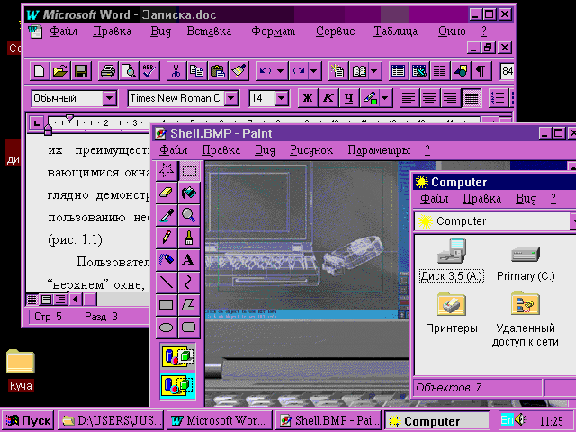Click the Open folder icon in Word
576x432 pixels.
(60, 71)
